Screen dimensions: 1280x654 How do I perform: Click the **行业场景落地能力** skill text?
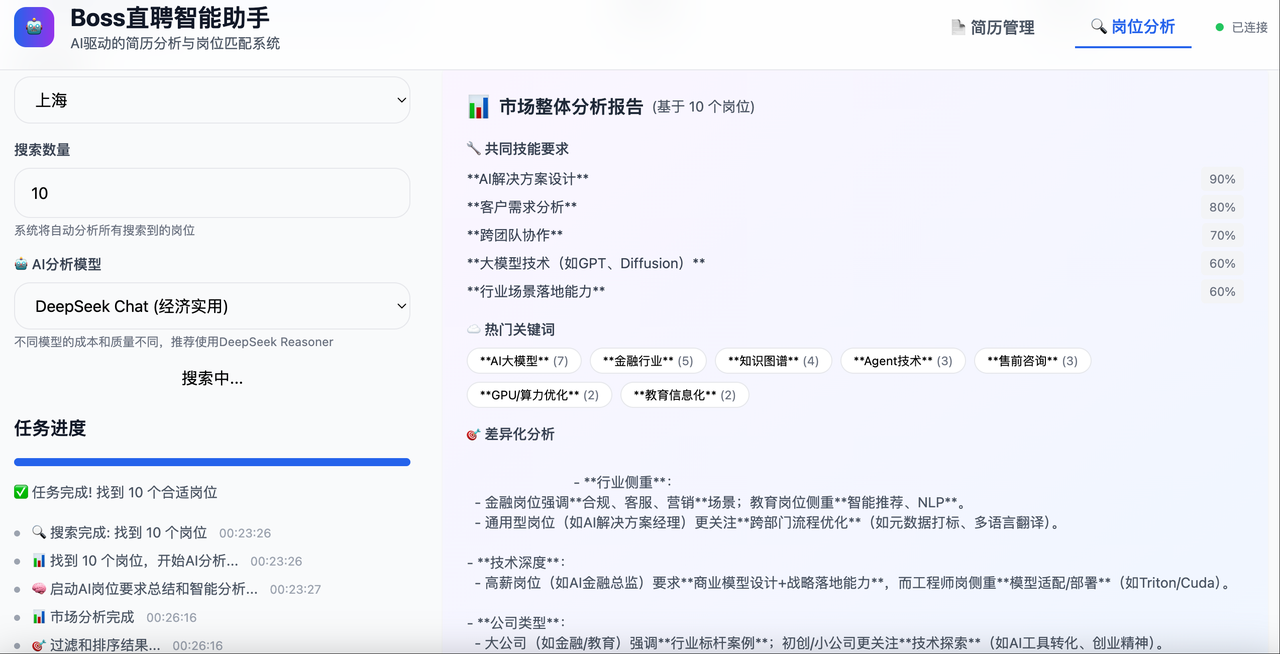536,291
